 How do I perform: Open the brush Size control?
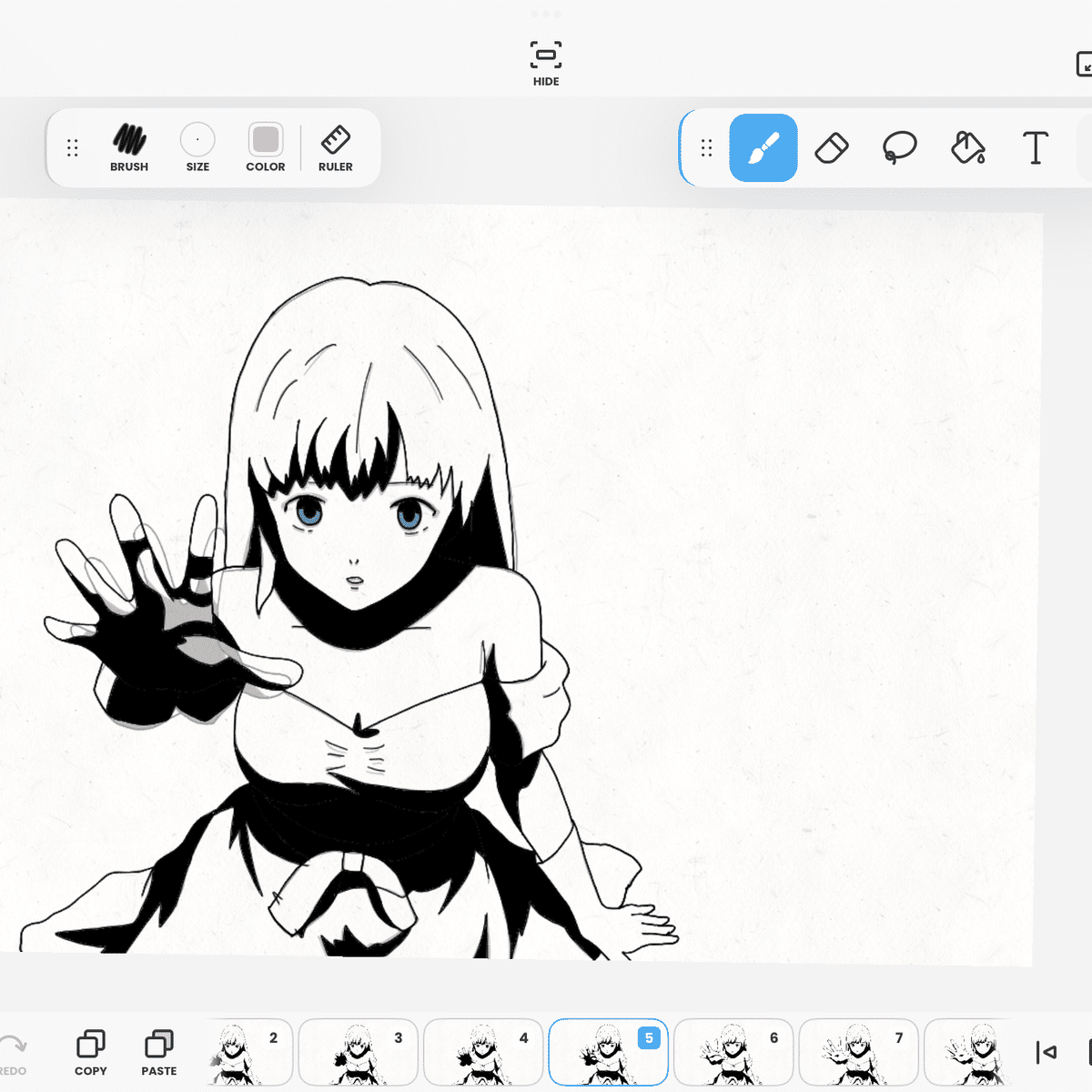tap(197, 147)
